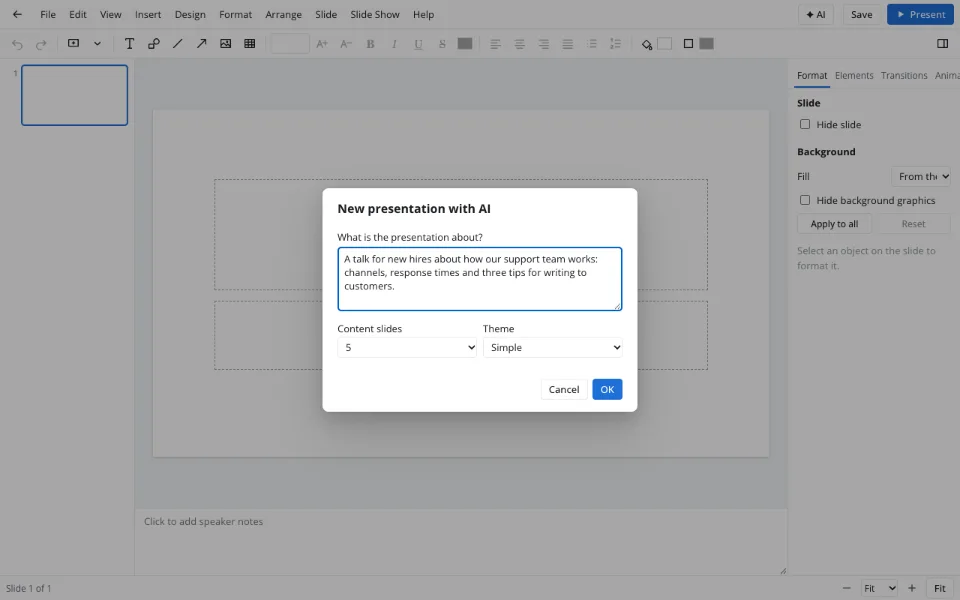
Task: Center align text
Action: click(519, 43)
